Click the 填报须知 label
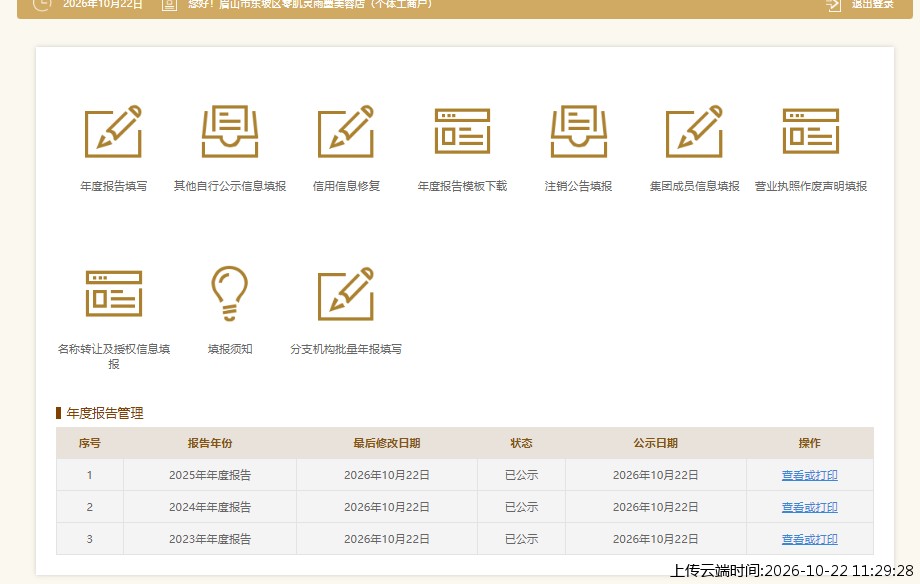The image size is (920, 584). (x=229, y=349)
